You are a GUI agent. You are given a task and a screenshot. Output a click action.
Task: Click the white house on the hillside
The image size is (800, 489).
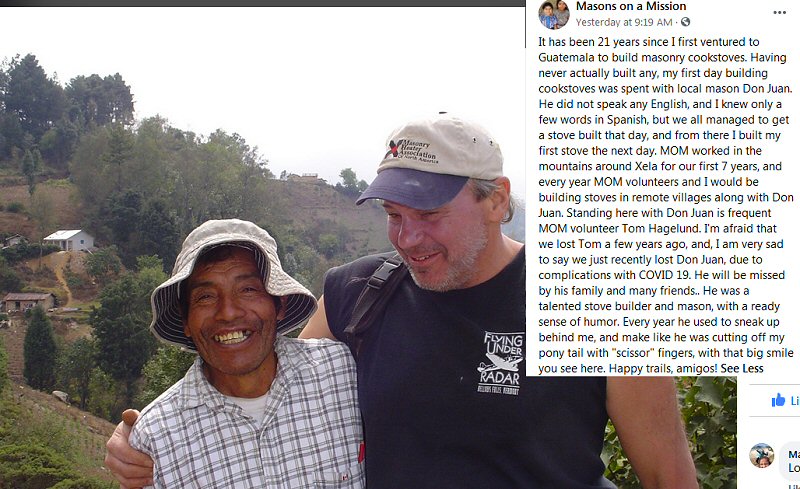point(69,240)
